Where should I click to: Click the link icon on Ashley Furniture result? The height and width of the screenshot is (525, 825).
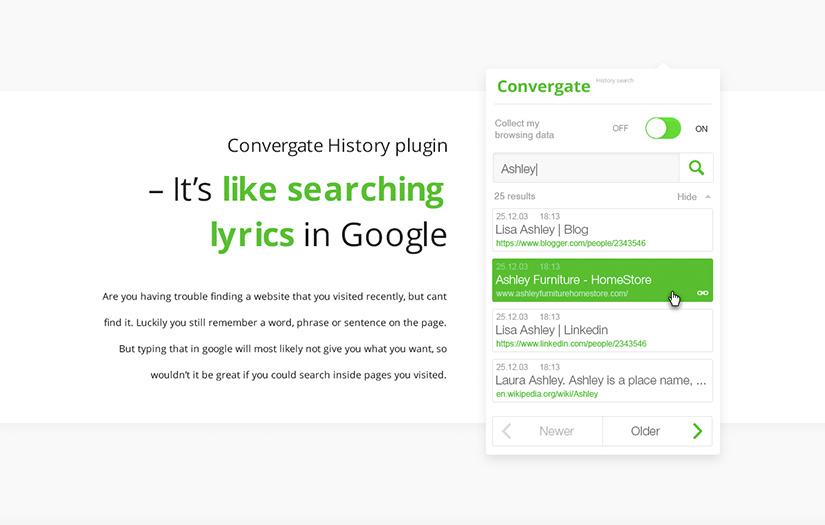702,293
